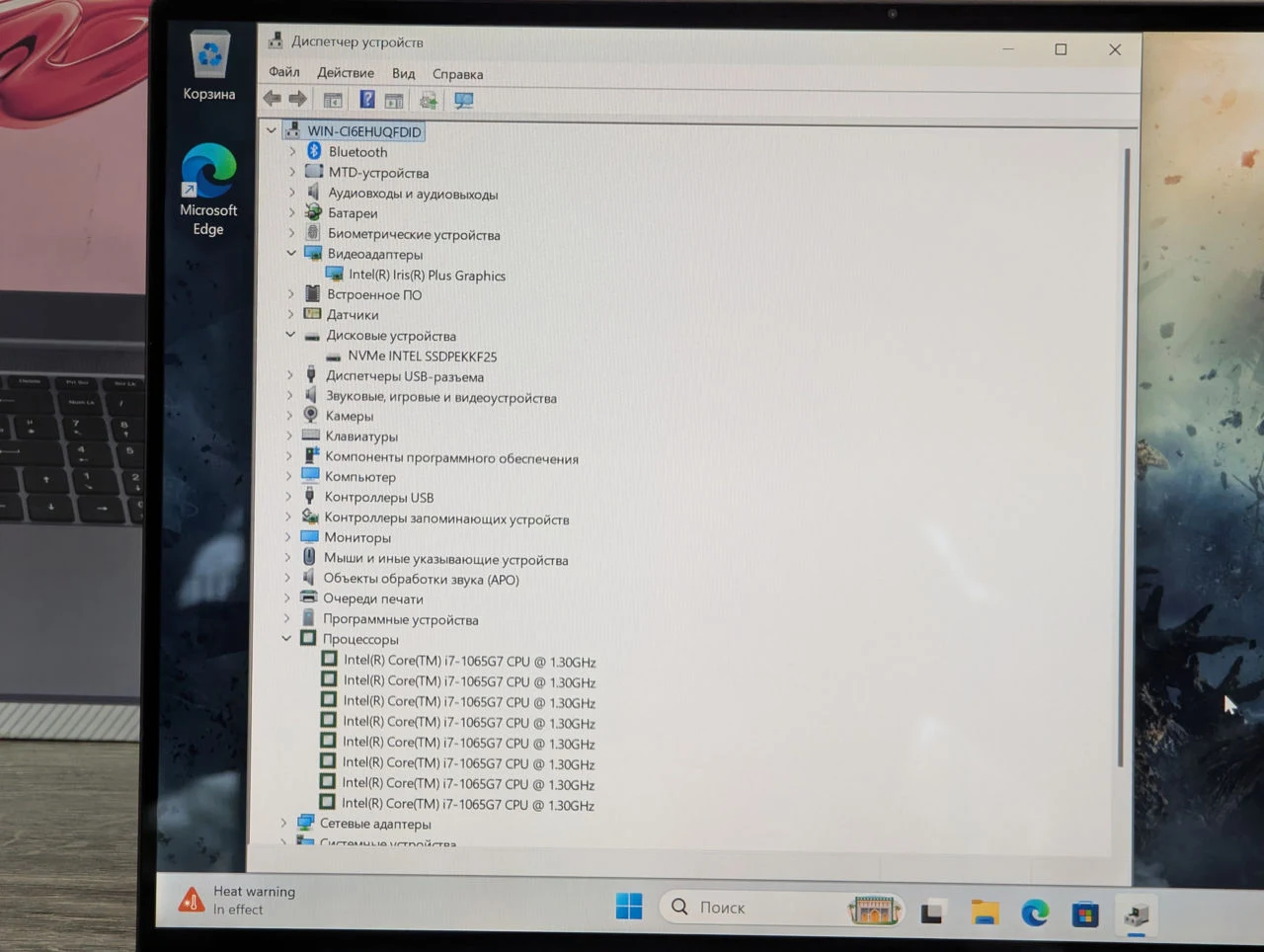Screen dimensions: 1264x952
Task: Collapse the Видеоадаптеры category
Action: click(x=291, y=254)
